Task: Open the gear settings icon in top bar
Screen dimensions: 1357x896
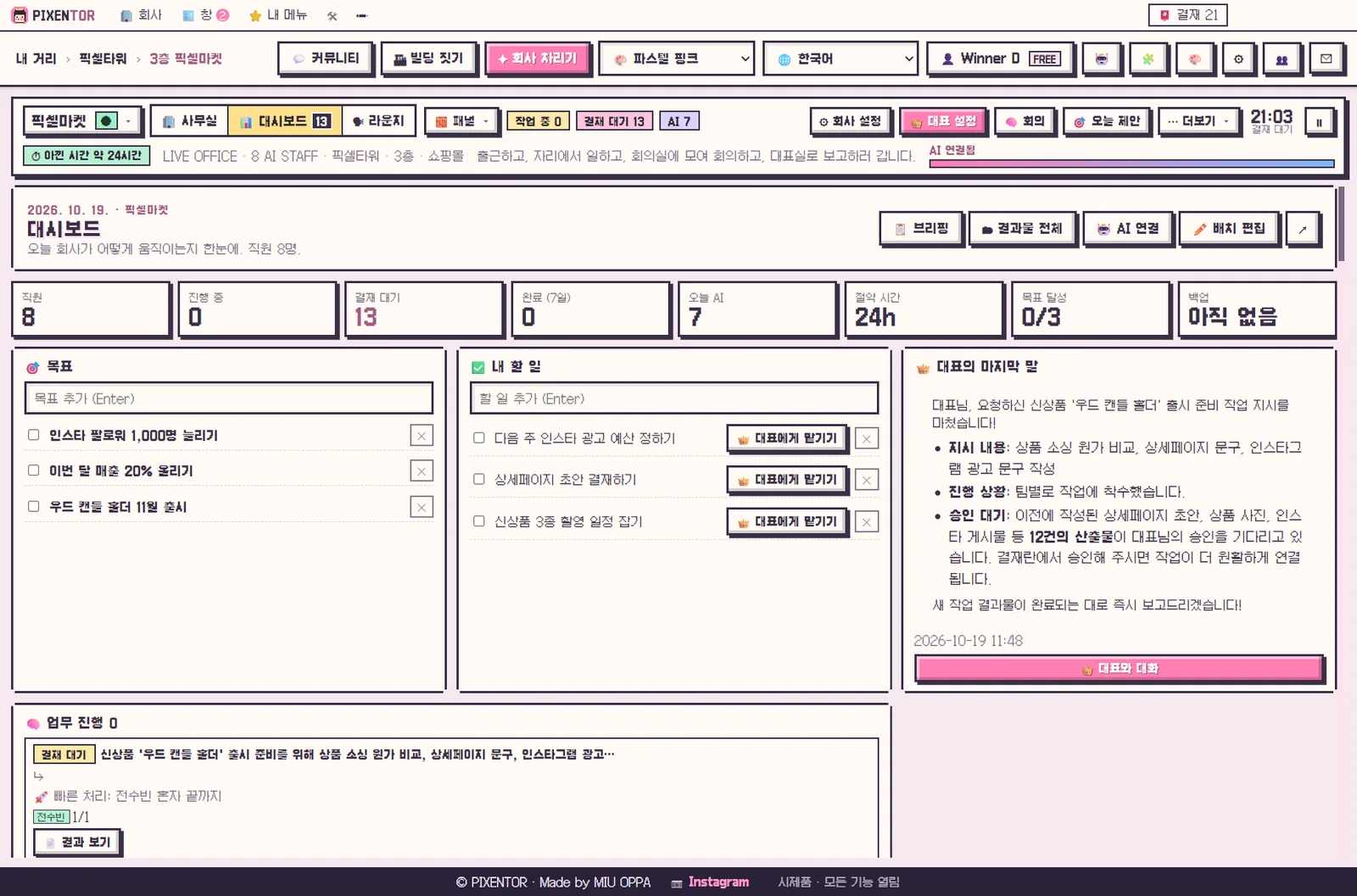Action: click(x=1238, y=59)
